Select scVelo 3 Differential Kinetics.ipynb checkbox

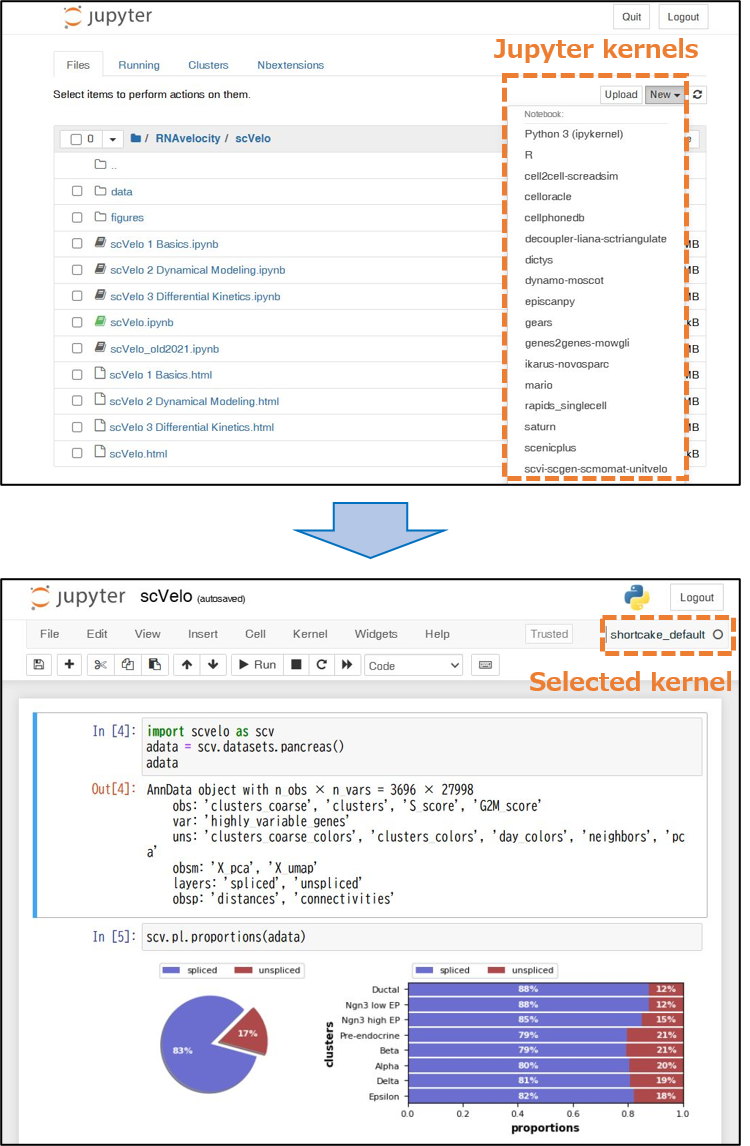77,296
